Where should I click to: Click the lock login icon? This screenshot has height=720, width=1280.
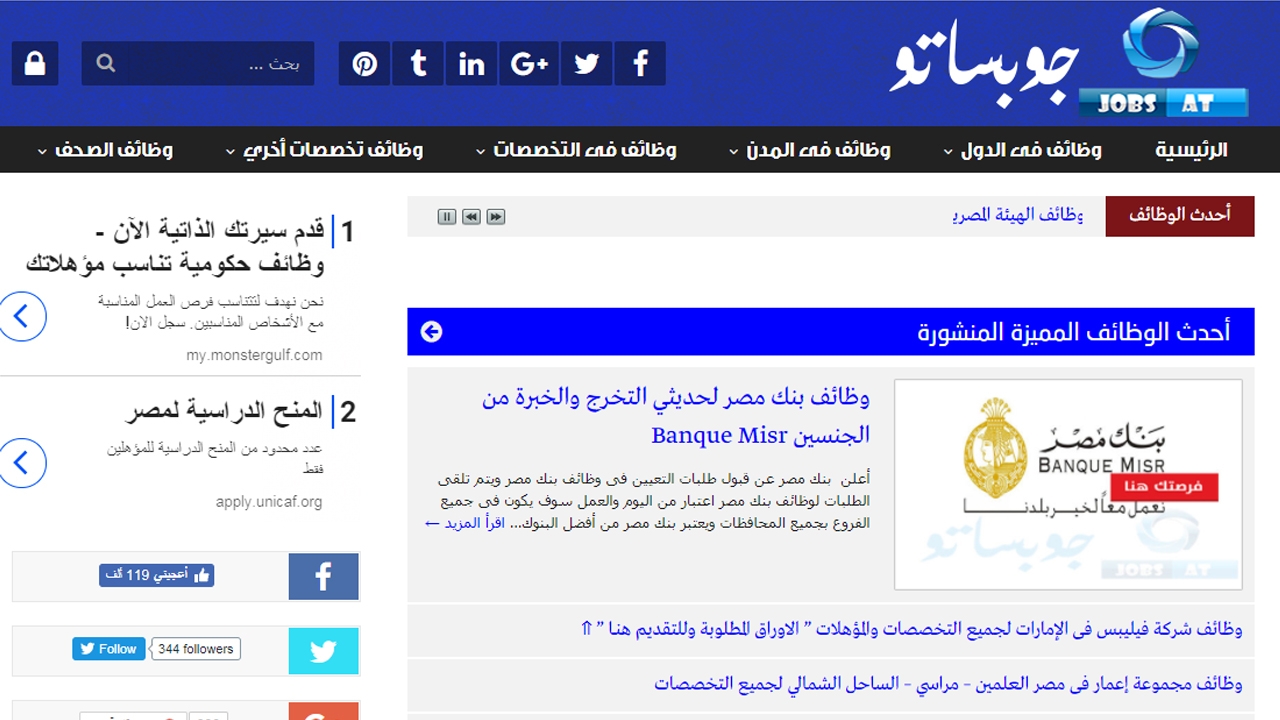point(35,64)
